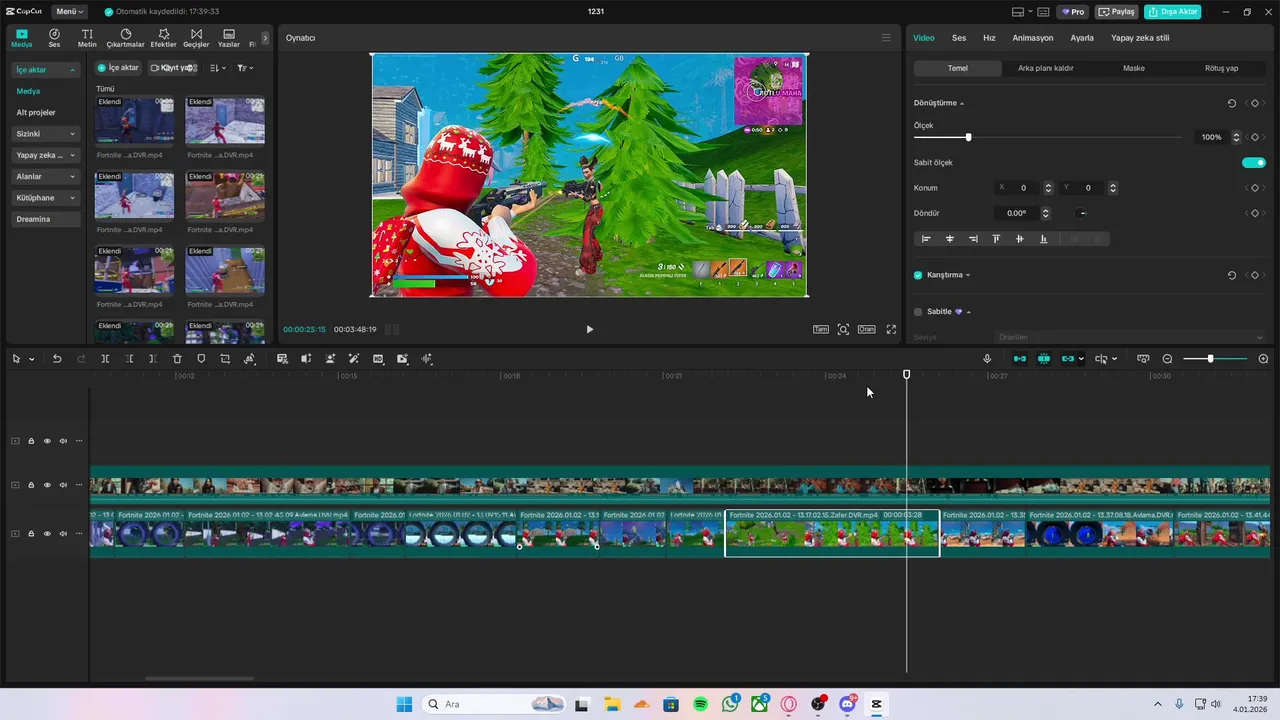
Task: Uncheck the Karıştırma blend checkbox
Action: point(918,275)
